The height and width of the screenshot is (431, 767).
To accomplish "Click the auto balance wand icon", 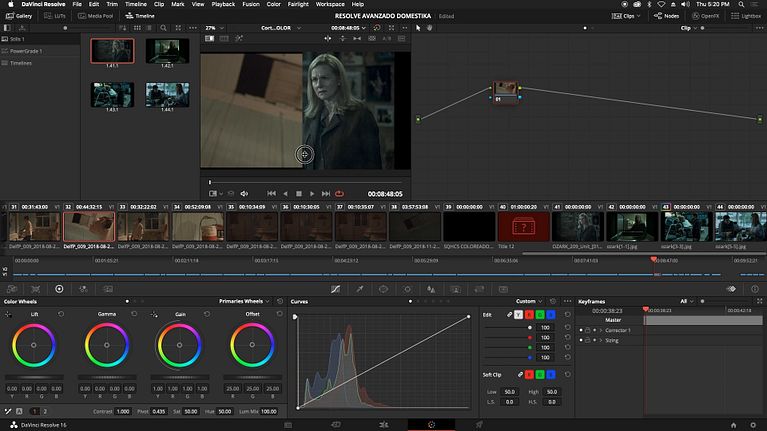I will pos(8,411).
